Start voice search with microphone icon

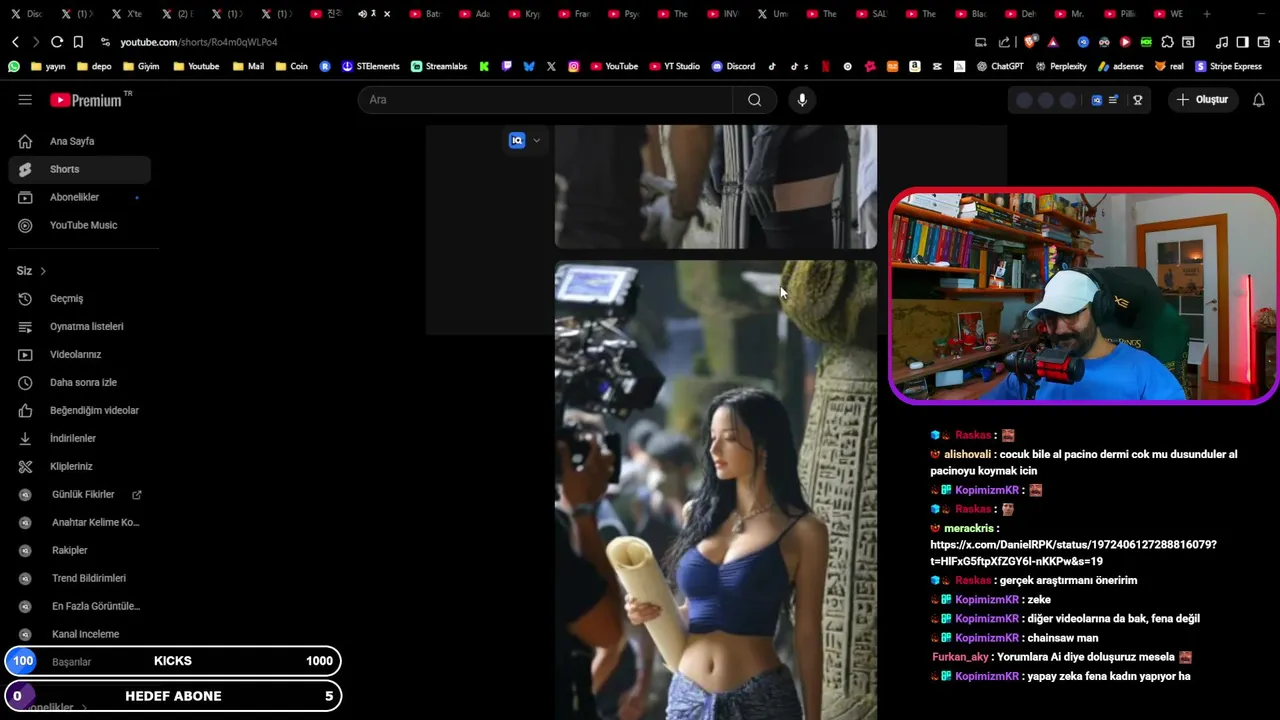(x=802, y=100)
